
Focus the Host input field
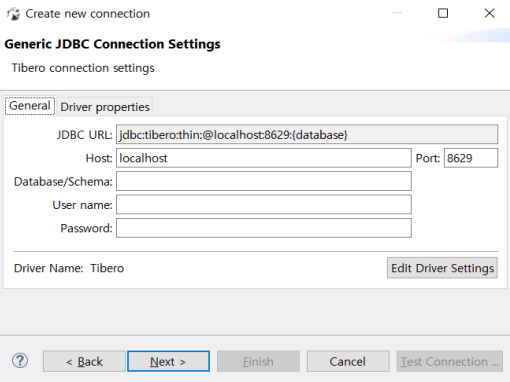click(x=264, y=158)
